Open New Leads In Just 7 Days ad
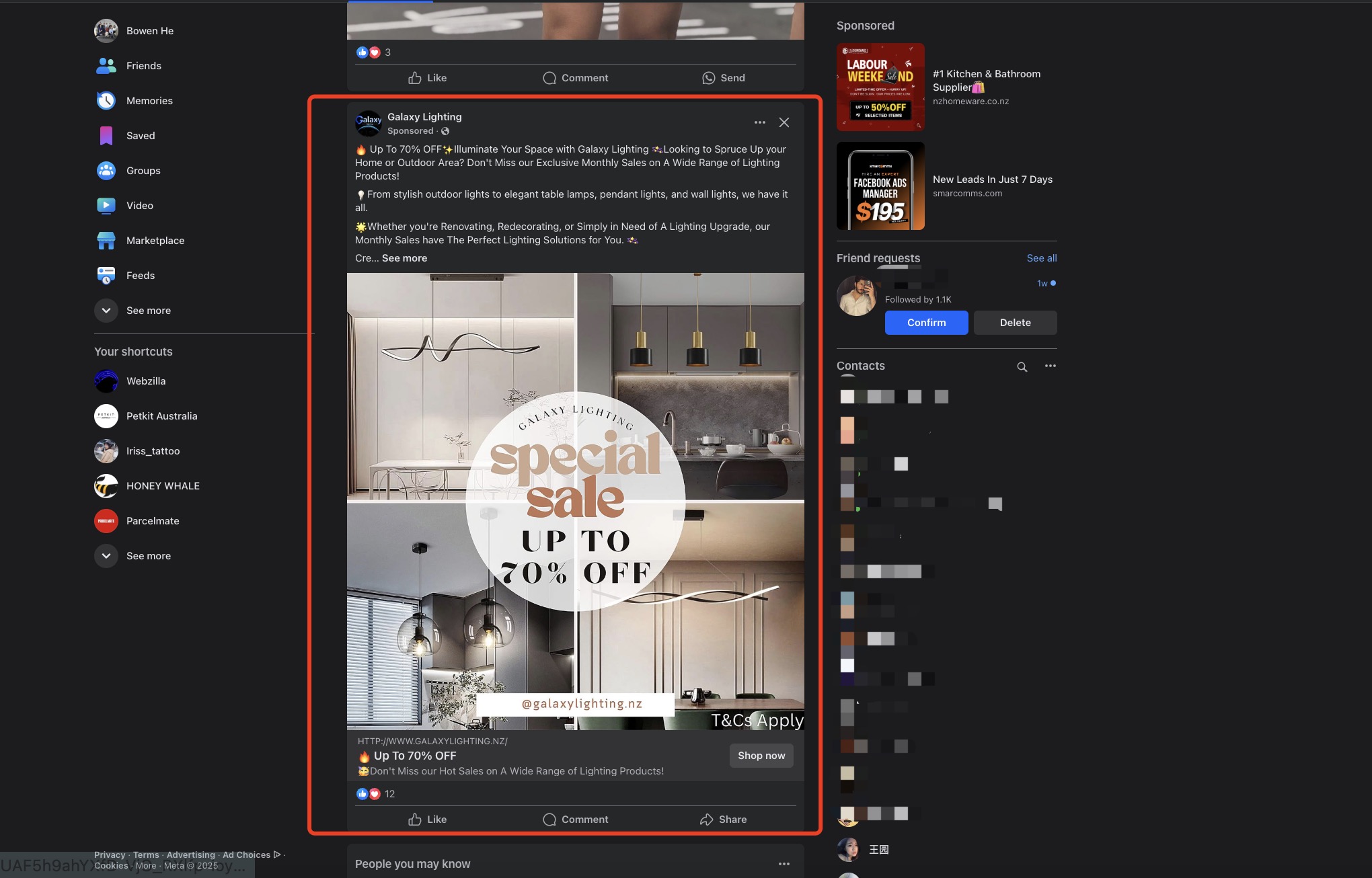 (x=993, y=179)
